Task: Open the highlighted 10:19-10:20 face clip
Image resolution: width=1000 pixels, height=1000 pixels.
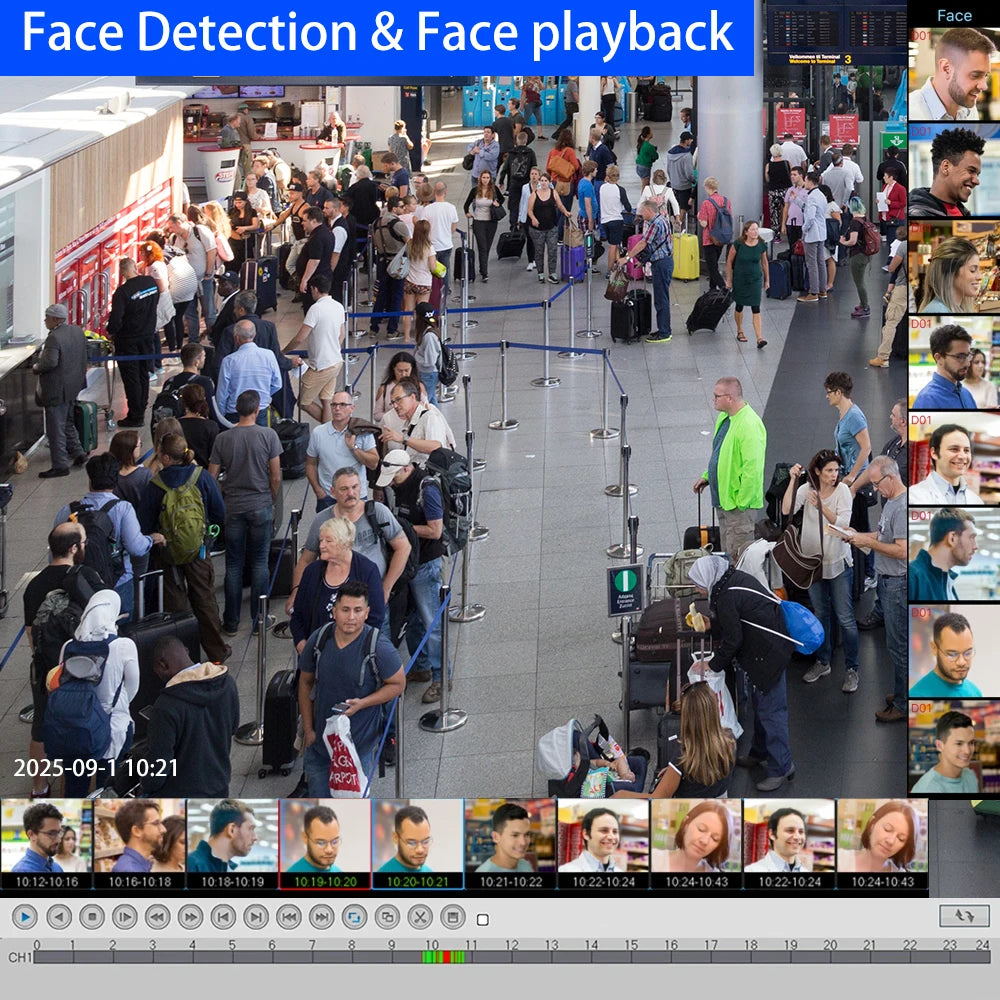Action: (325, 840)
